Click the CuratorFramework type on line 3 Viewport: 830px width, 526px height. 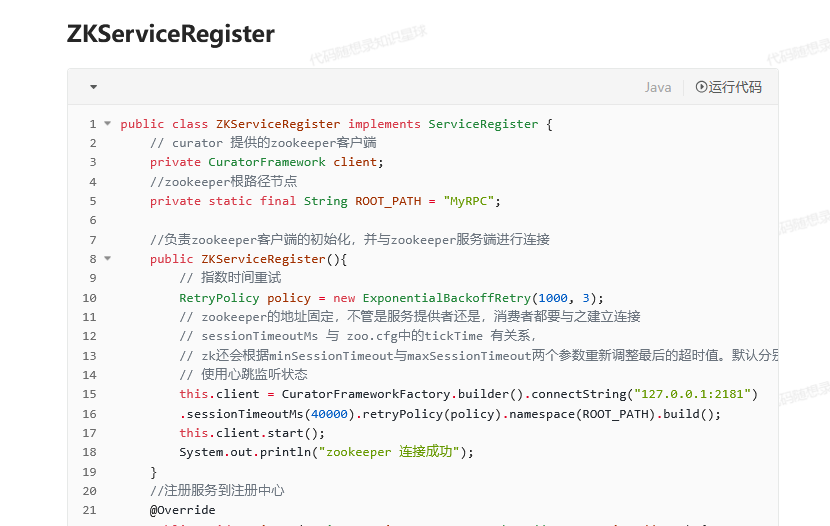point(267,162)
